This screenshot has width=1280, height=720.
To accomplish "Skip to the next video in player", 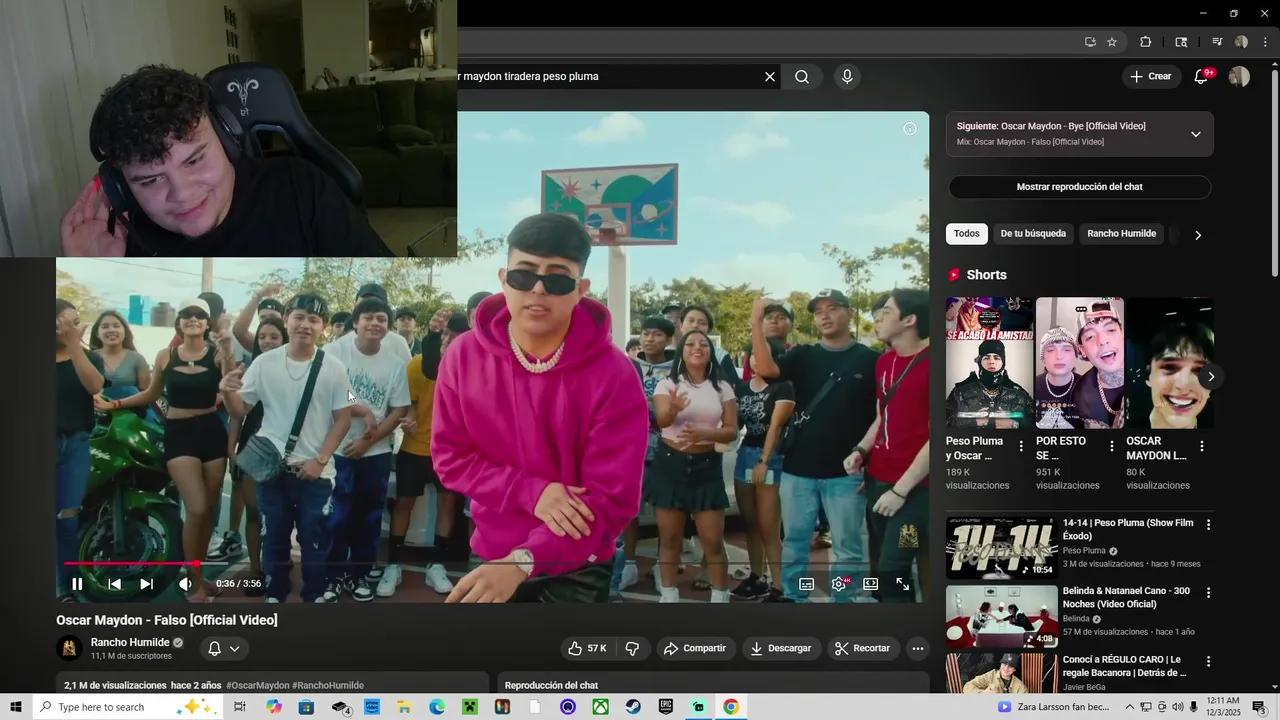I will click(x=146, y=584).
